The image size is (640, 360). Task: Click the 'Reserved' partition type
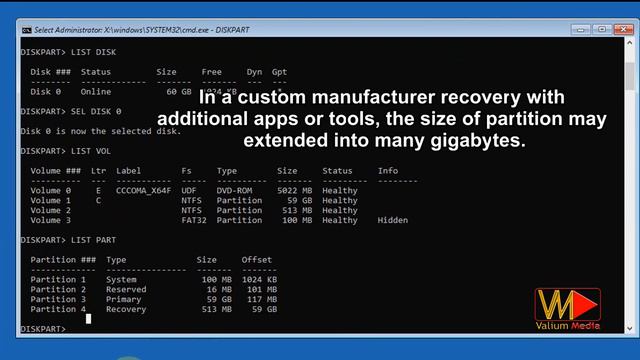pos(126,289)
